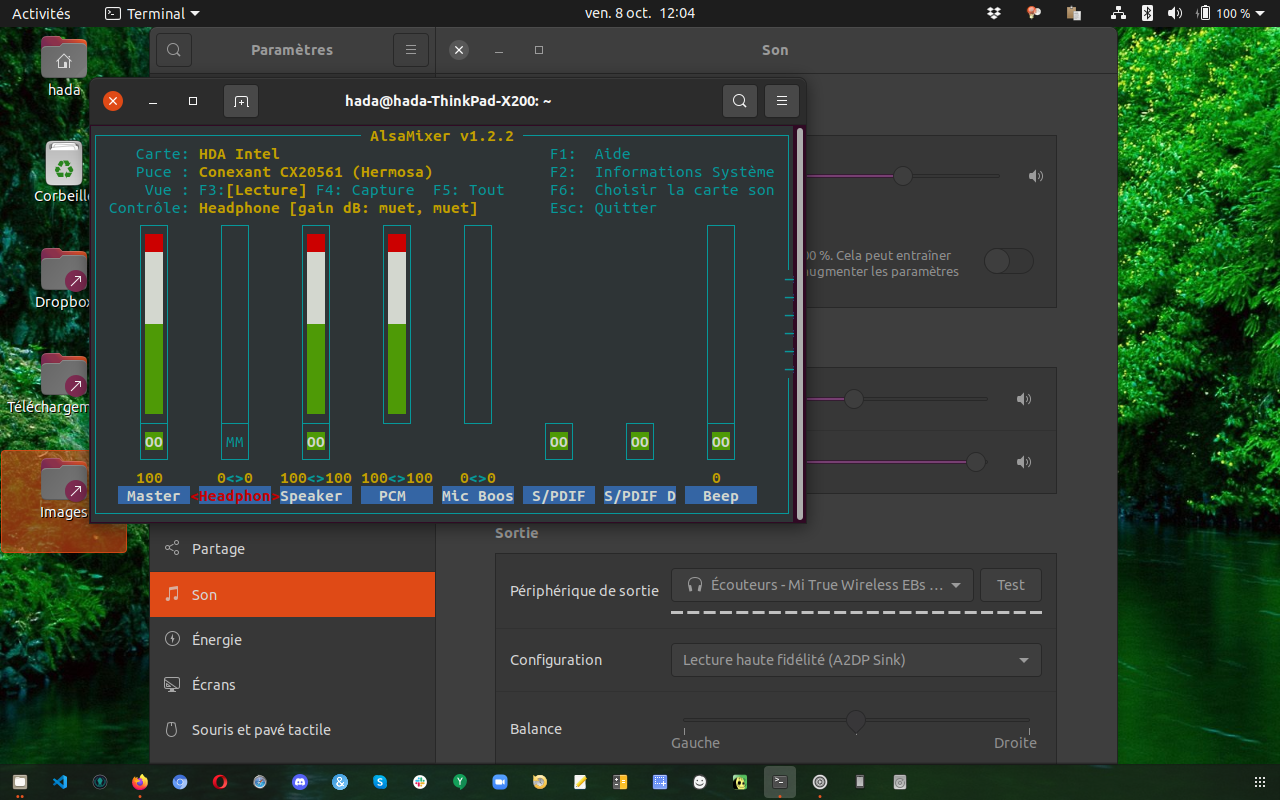Open Visual Studio Code from dock
This screenshot has height=800, width=1280.
click(x=60, y=782)
